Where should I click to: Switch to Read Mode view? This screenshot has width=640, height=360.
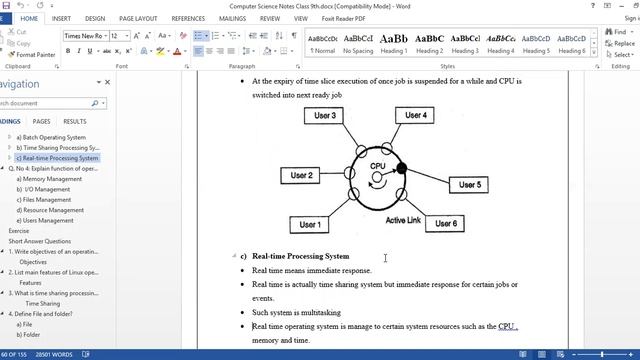click(x=523, y=354)
